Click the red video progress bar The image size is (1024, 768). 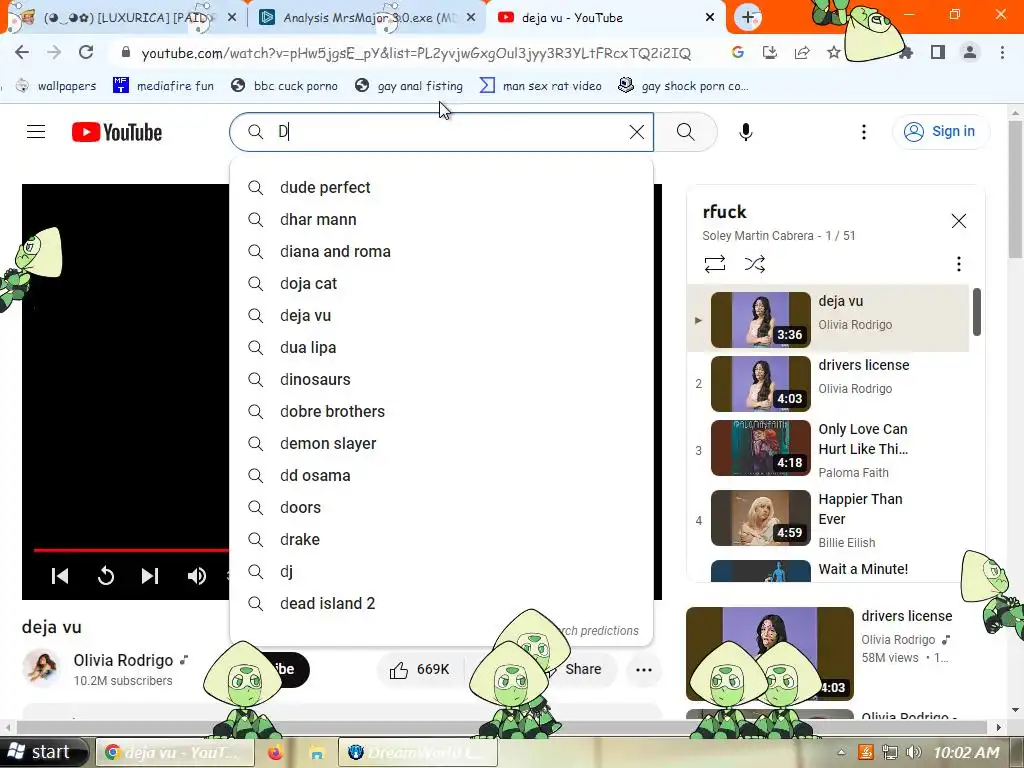coord(131,550)
